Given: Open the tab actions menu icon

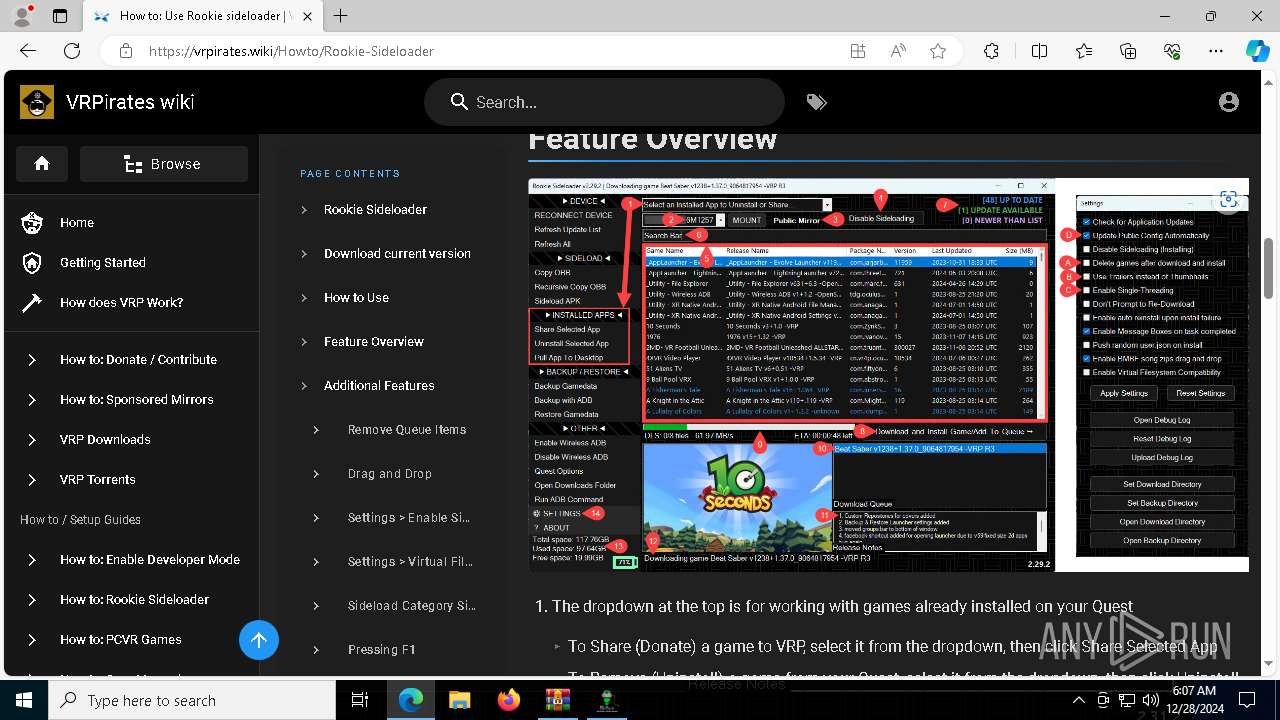Looking at the screenshot, I should point(60,16).
